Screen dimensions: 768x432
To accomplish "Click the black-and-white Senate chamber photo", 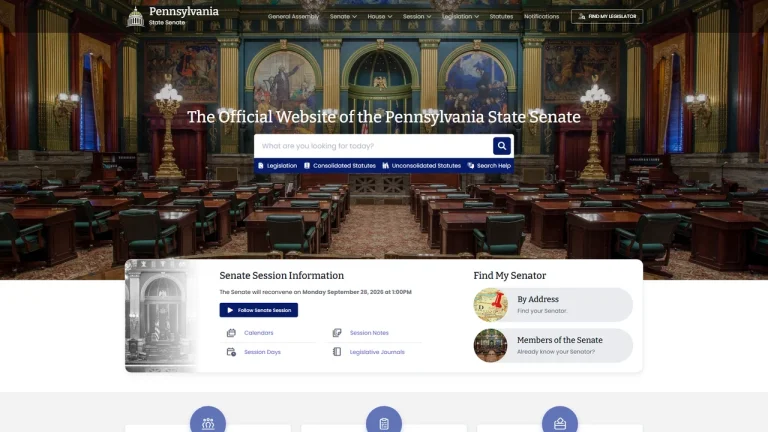I will coord(161,316).
